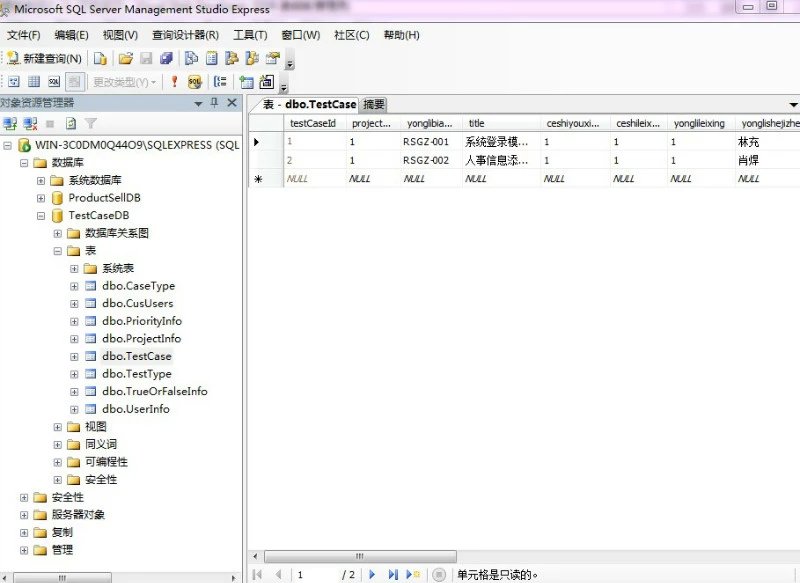Select the dbo.TrueOrFalseInfo table
The height and width of the screenshot is (583, 800).
tap(155, 392)
